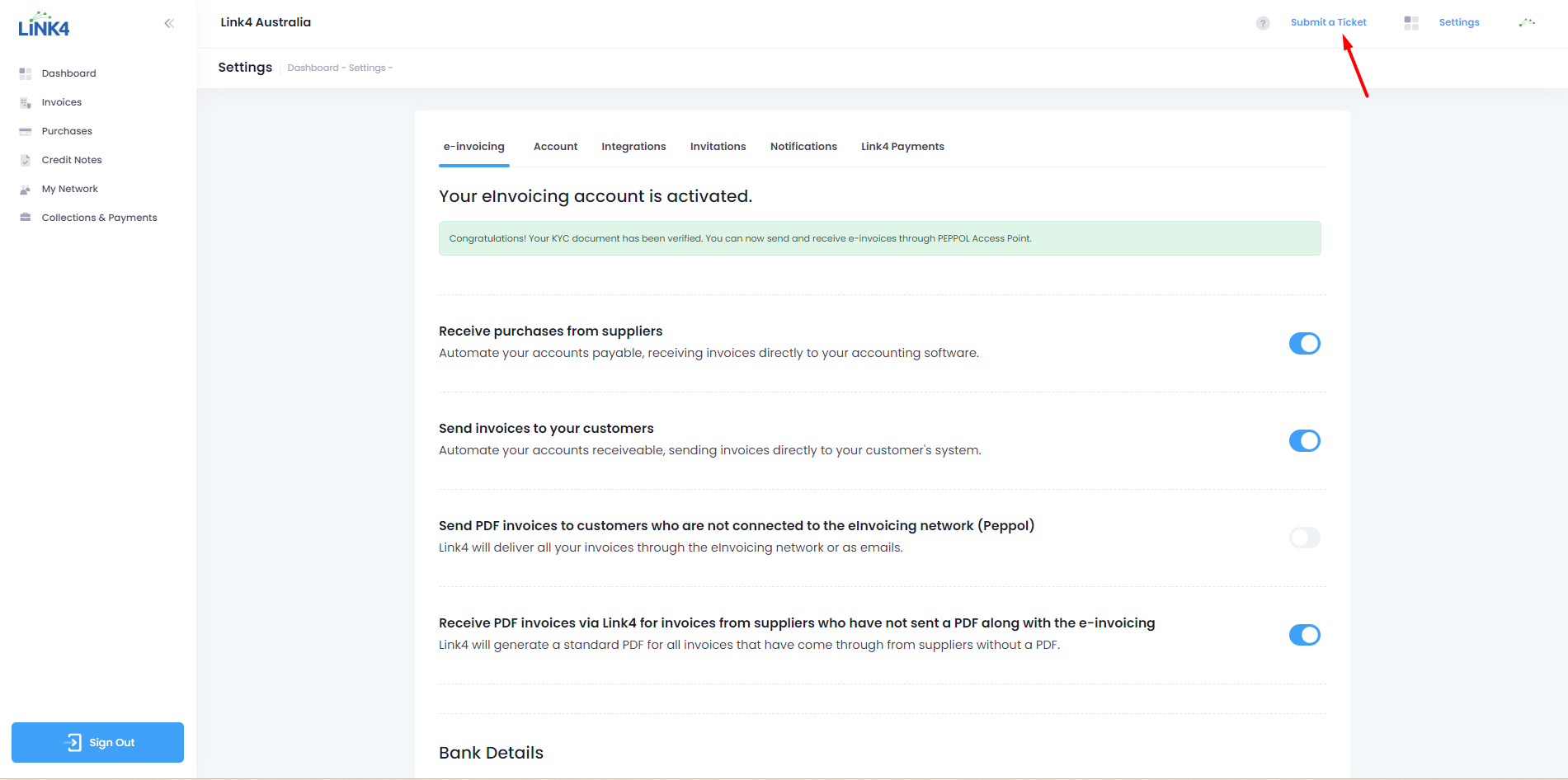Switch to Link4 Payments tab

[902, 147]
